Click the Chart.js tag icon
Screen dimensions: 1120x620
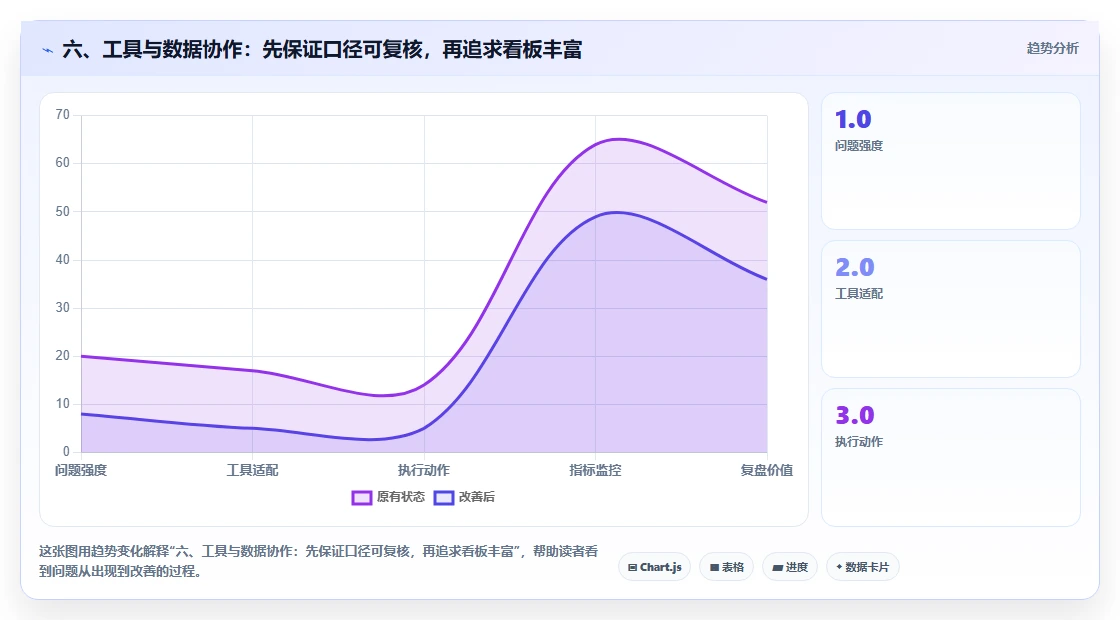point(632,568)
